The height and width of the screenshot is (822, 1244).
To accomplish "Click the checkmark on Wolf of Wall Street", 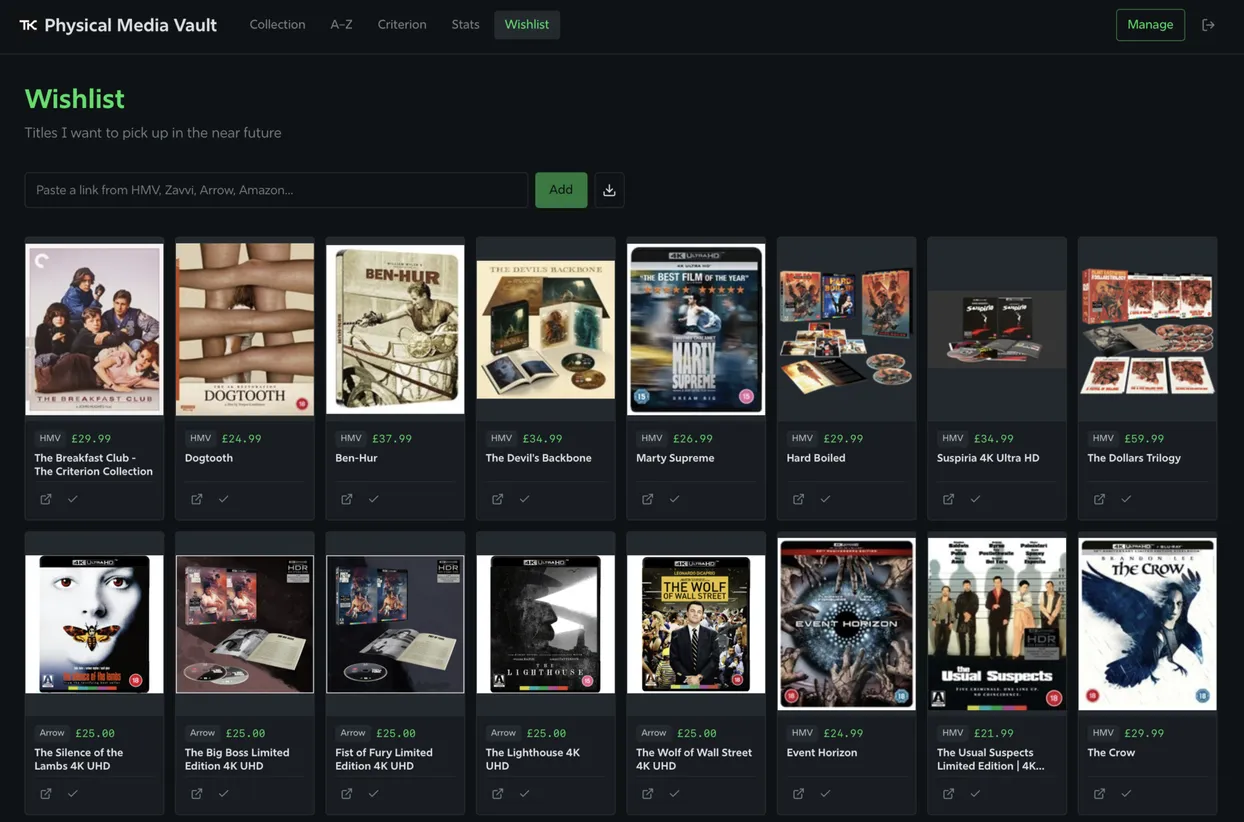I will click(675, 794).
